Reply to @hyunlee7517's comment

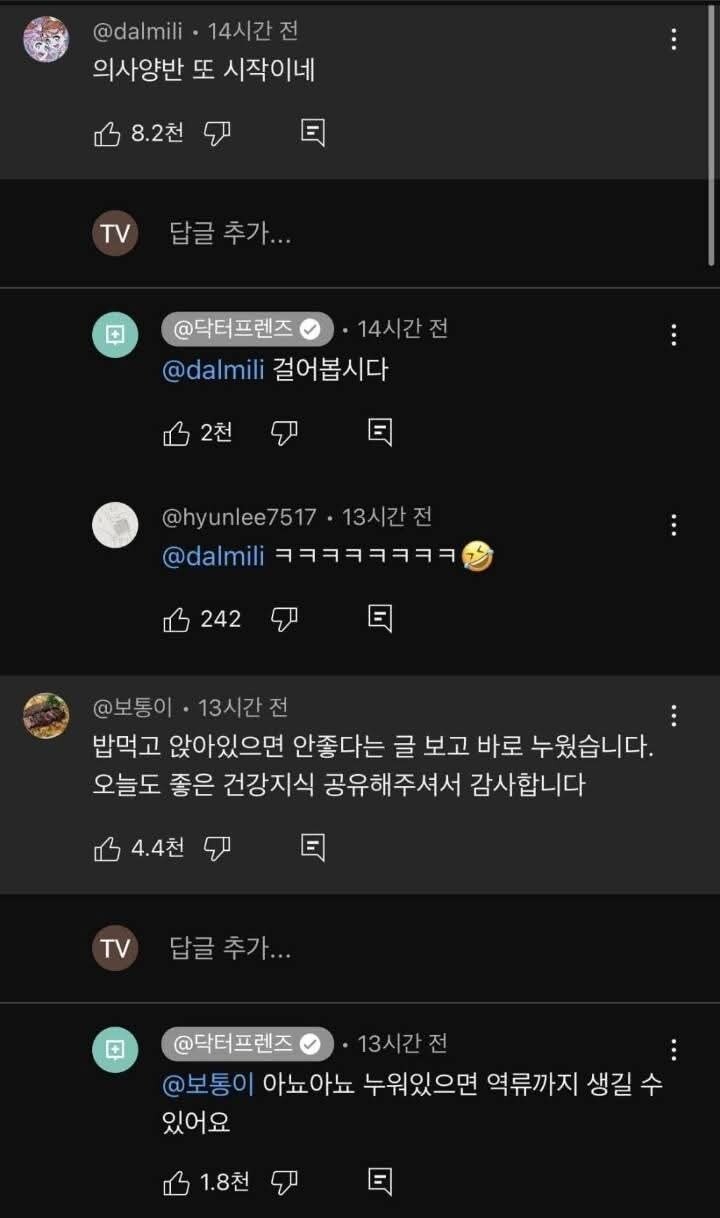tap(380, 619)
